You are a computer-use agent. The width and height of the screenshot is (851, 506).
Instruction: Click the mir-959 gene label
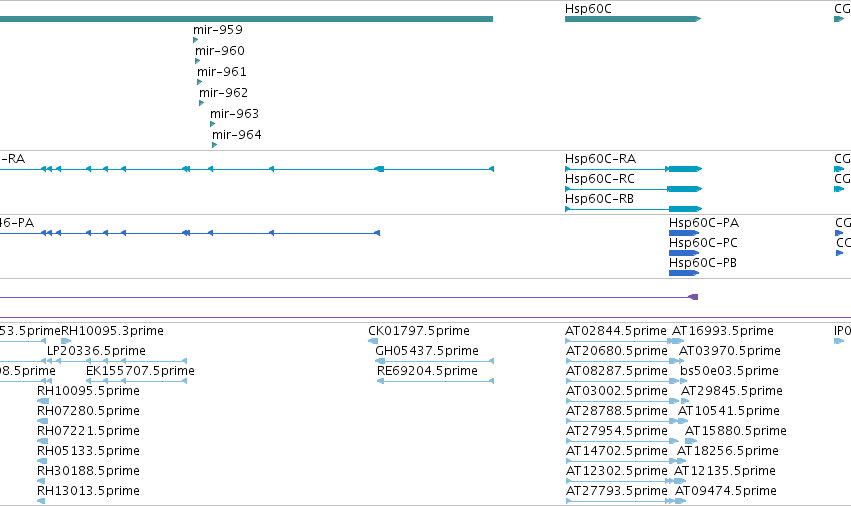coord(218,30)
